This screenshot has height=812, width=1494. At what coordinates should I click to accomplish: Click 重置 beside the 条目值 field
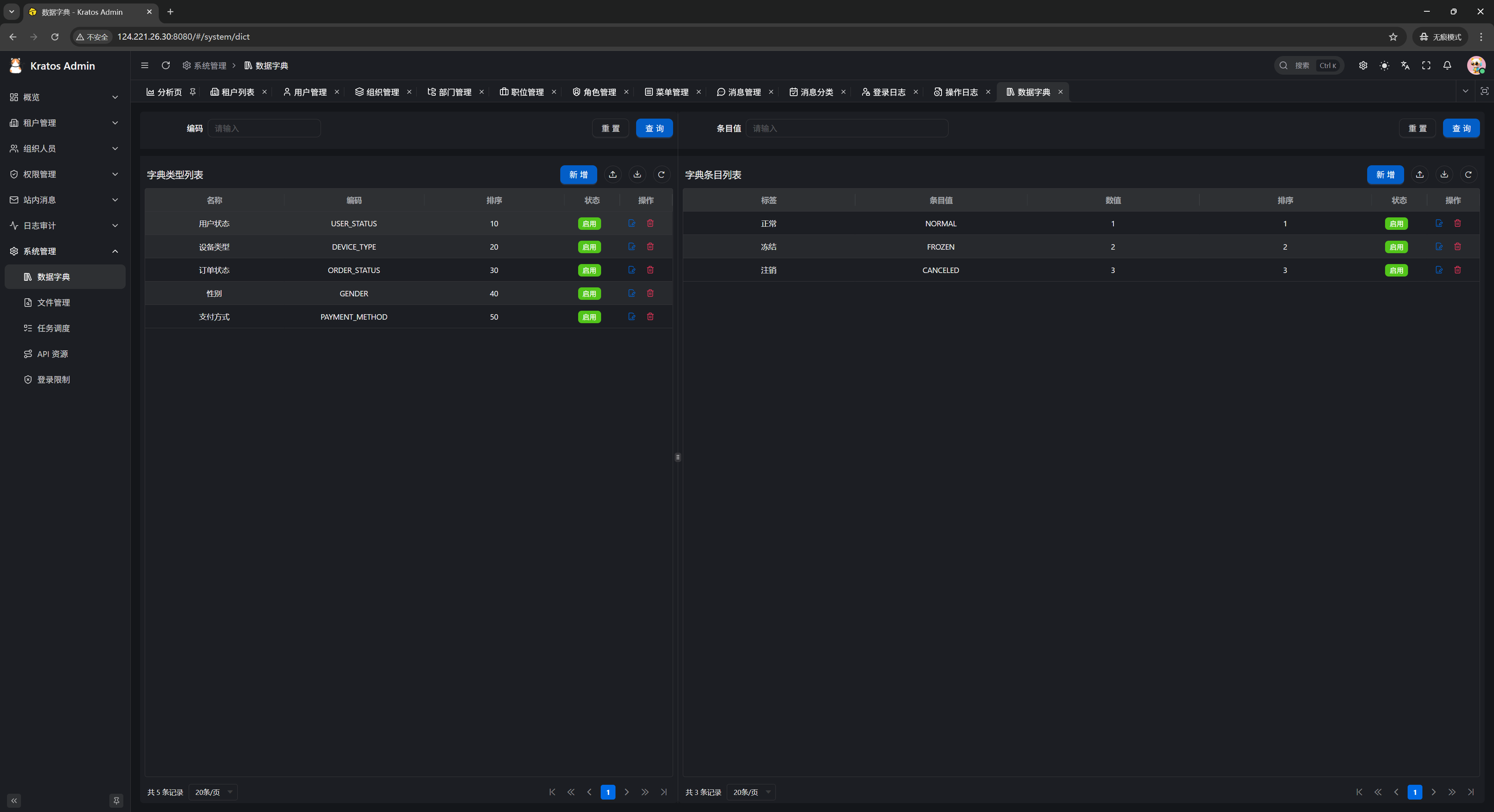click(1417, 128)
